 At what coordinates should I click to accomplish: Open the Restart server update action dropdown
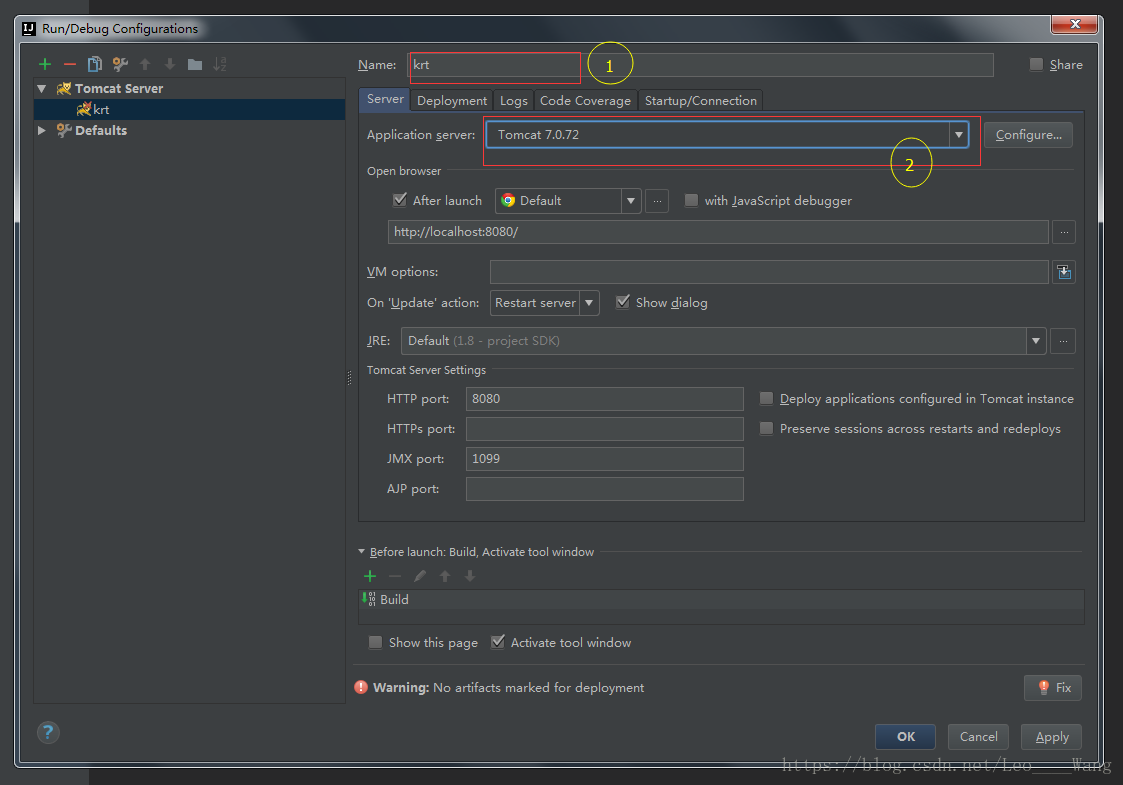[544, 303]
